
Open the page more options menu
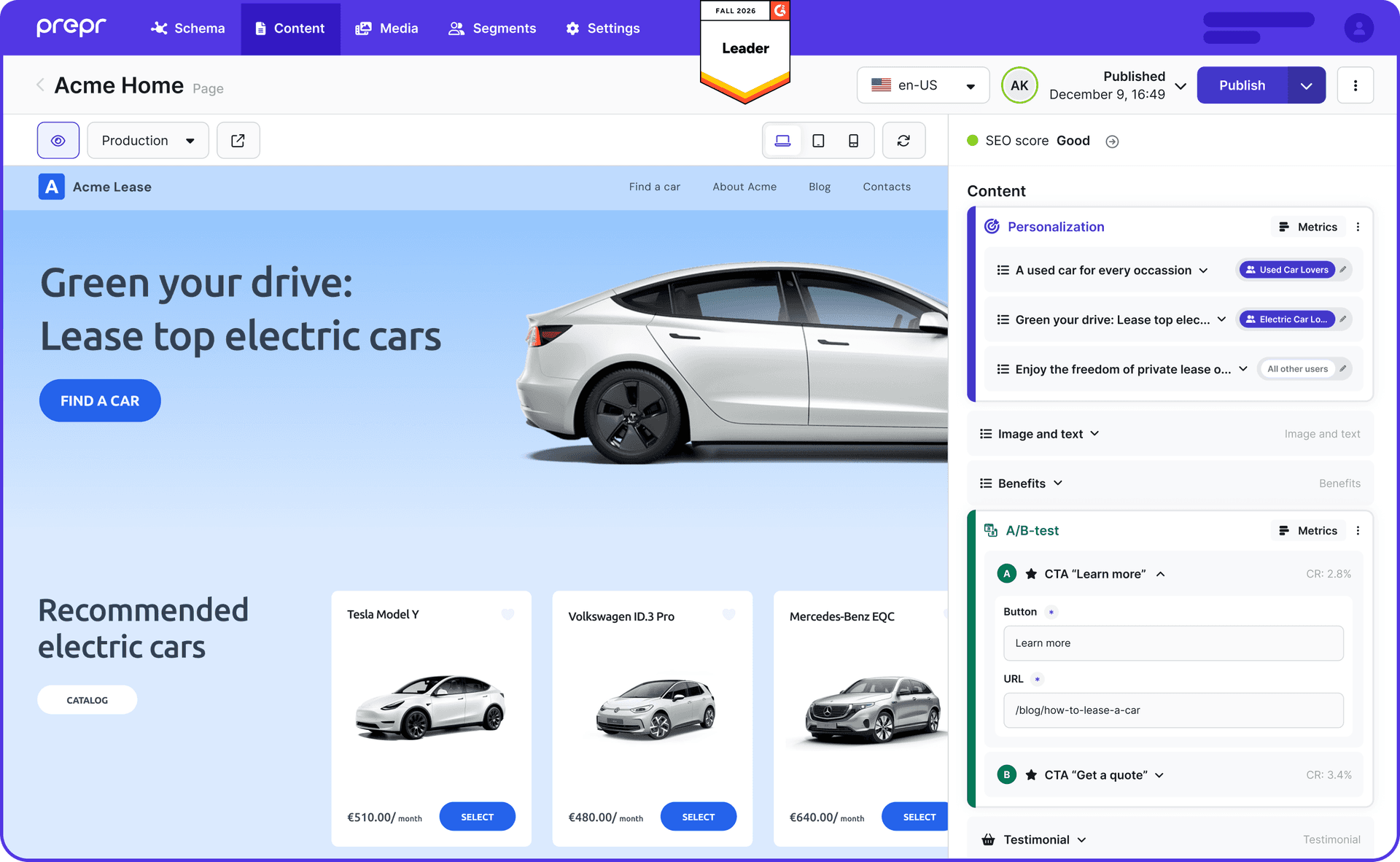pyautogui.click(x=1355, y=85)
